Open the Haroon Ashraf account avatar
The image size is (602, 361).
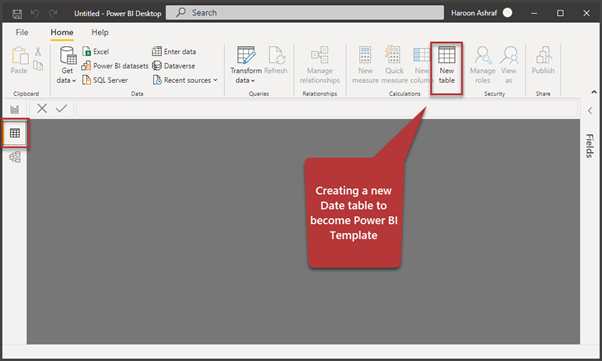click(508, 13)
